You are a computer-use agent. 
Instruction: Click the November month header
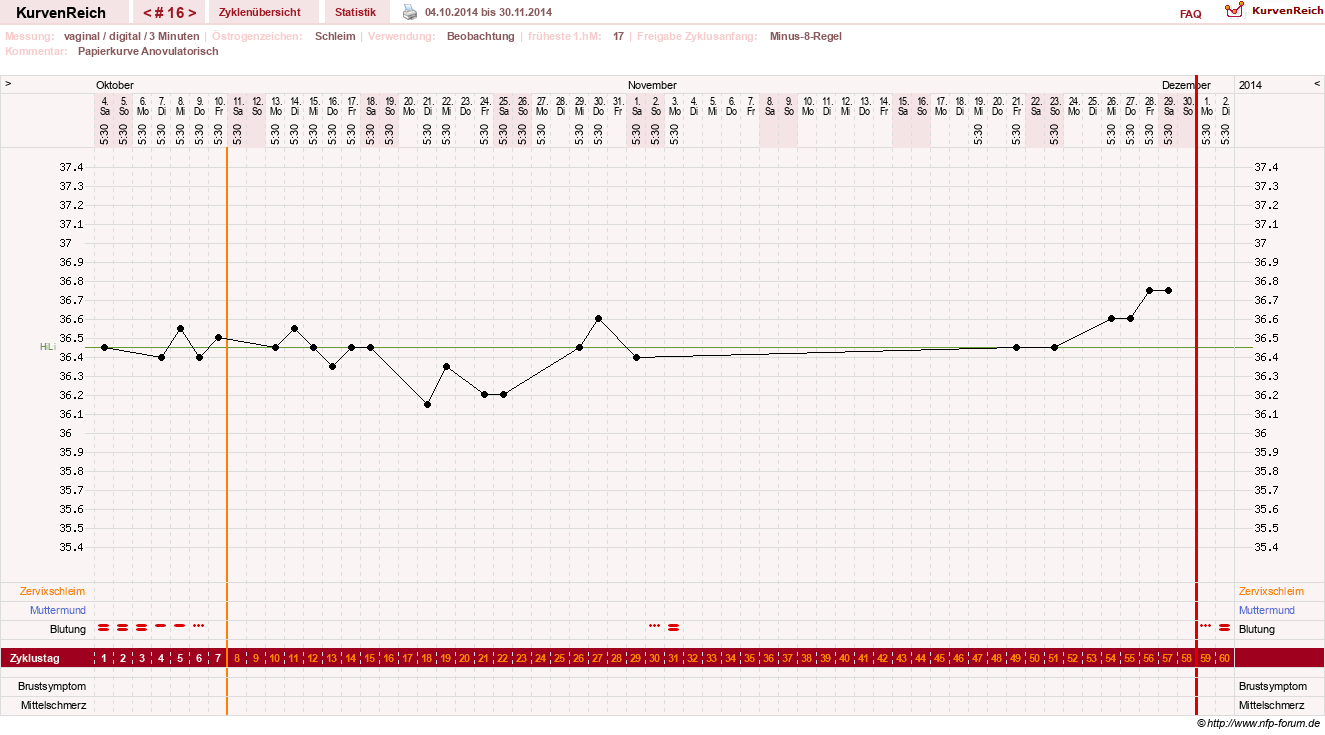click(652, 85)
